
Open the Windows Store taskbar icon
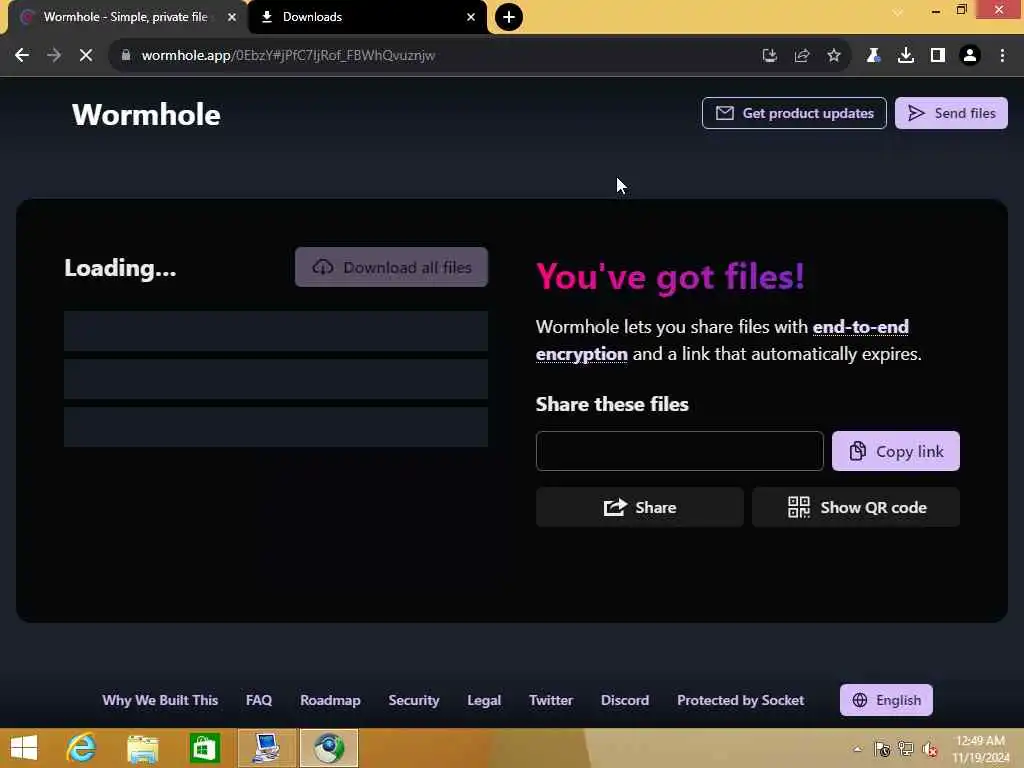point(204,748)
